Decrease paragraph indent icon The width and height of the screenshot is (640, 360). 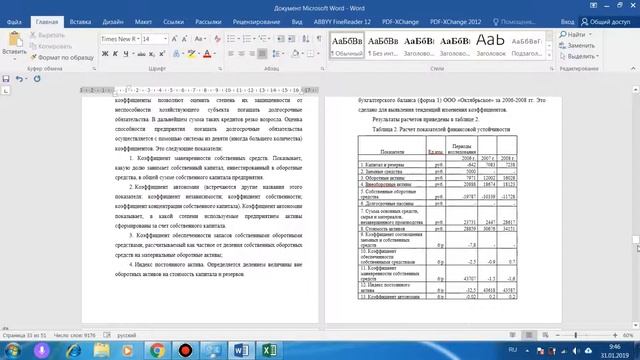coord(280,39)
